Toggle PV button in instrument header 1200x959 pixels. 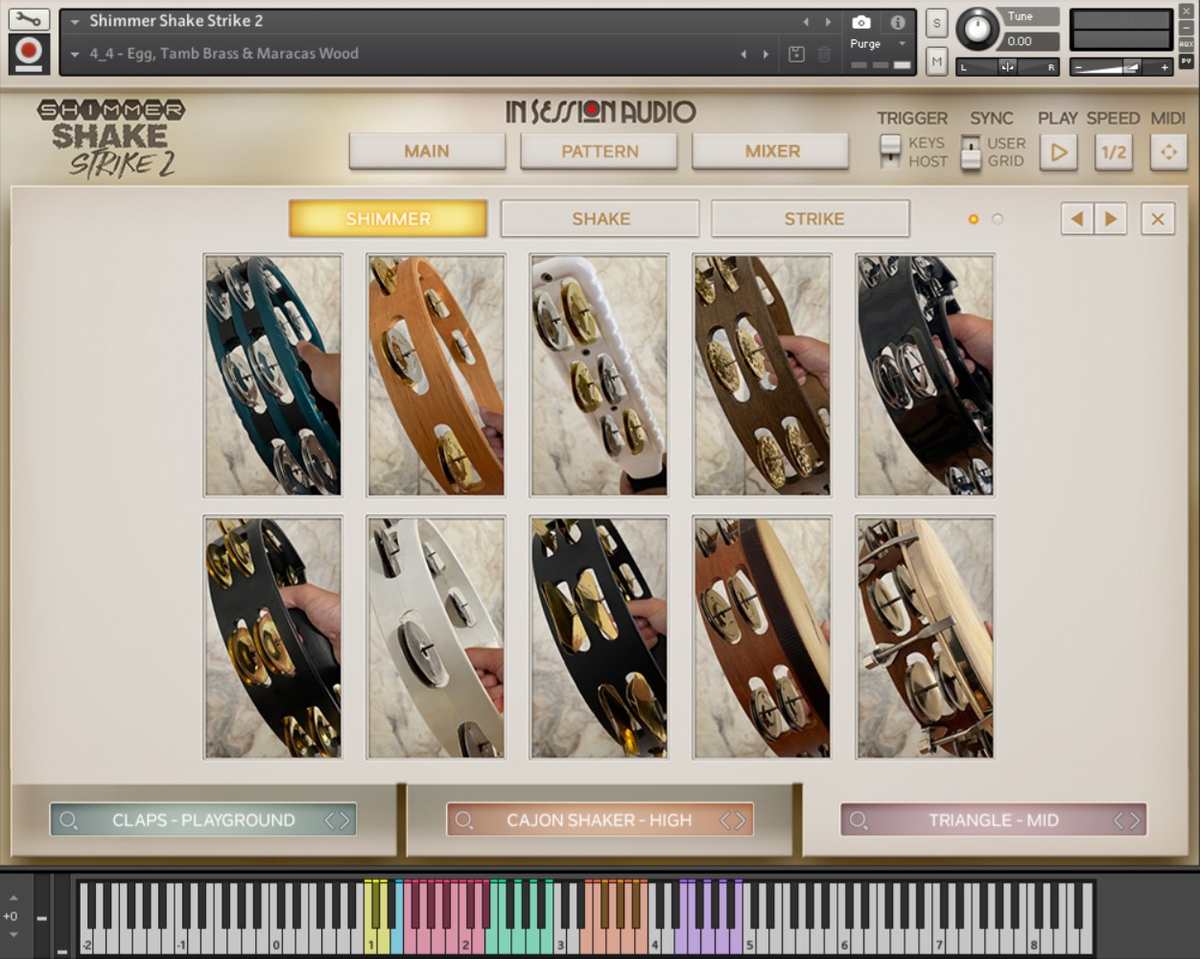pyautogui.click(x=1187, y=61)
